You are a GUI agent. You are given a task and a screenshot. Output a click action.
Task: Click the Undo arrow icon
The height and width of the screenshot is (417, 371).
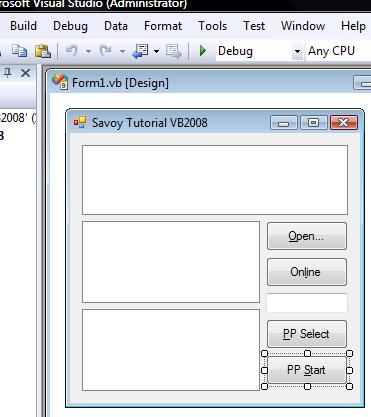(72, 51)
